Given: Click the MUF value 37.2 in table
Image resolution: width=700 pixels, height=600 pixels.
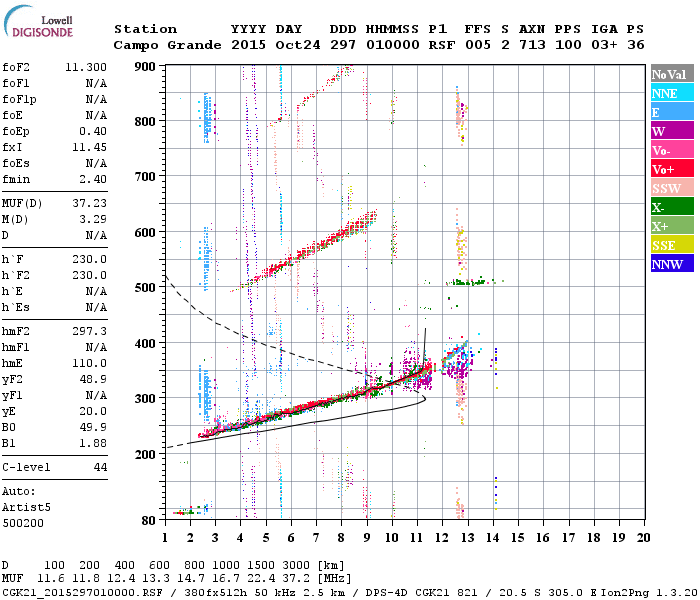Looking at the screenshot, I should tap(296, 579).
